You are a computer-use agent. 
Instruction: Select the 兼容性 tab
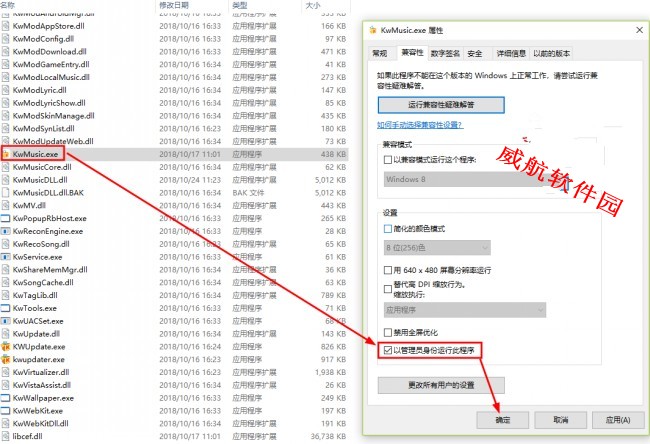[x=412, y=52]
